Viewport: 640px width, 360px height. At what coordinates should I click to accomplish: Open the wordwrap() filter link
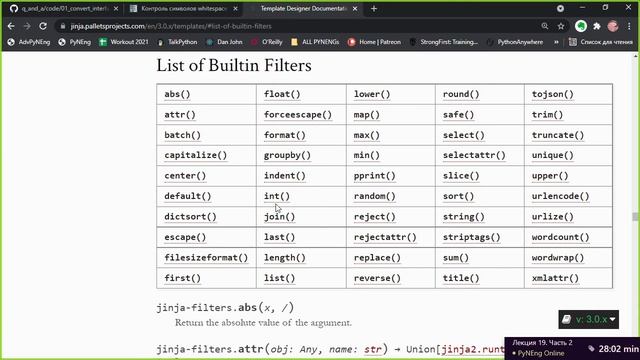[x=558, y=258]
